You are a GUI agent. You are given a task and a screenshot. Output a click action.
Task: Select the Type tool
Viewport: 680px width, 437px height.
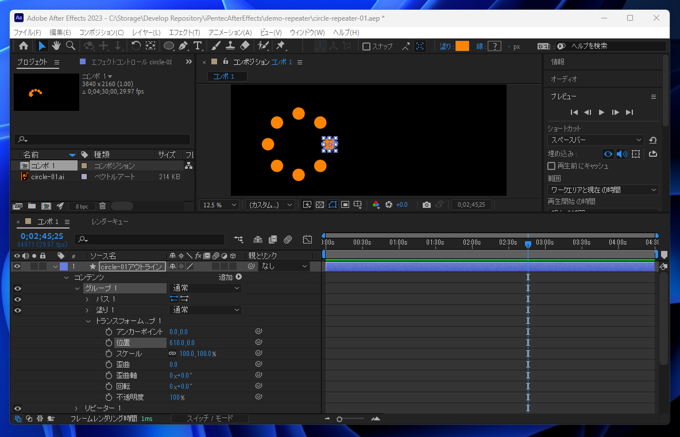coord(197,46)
